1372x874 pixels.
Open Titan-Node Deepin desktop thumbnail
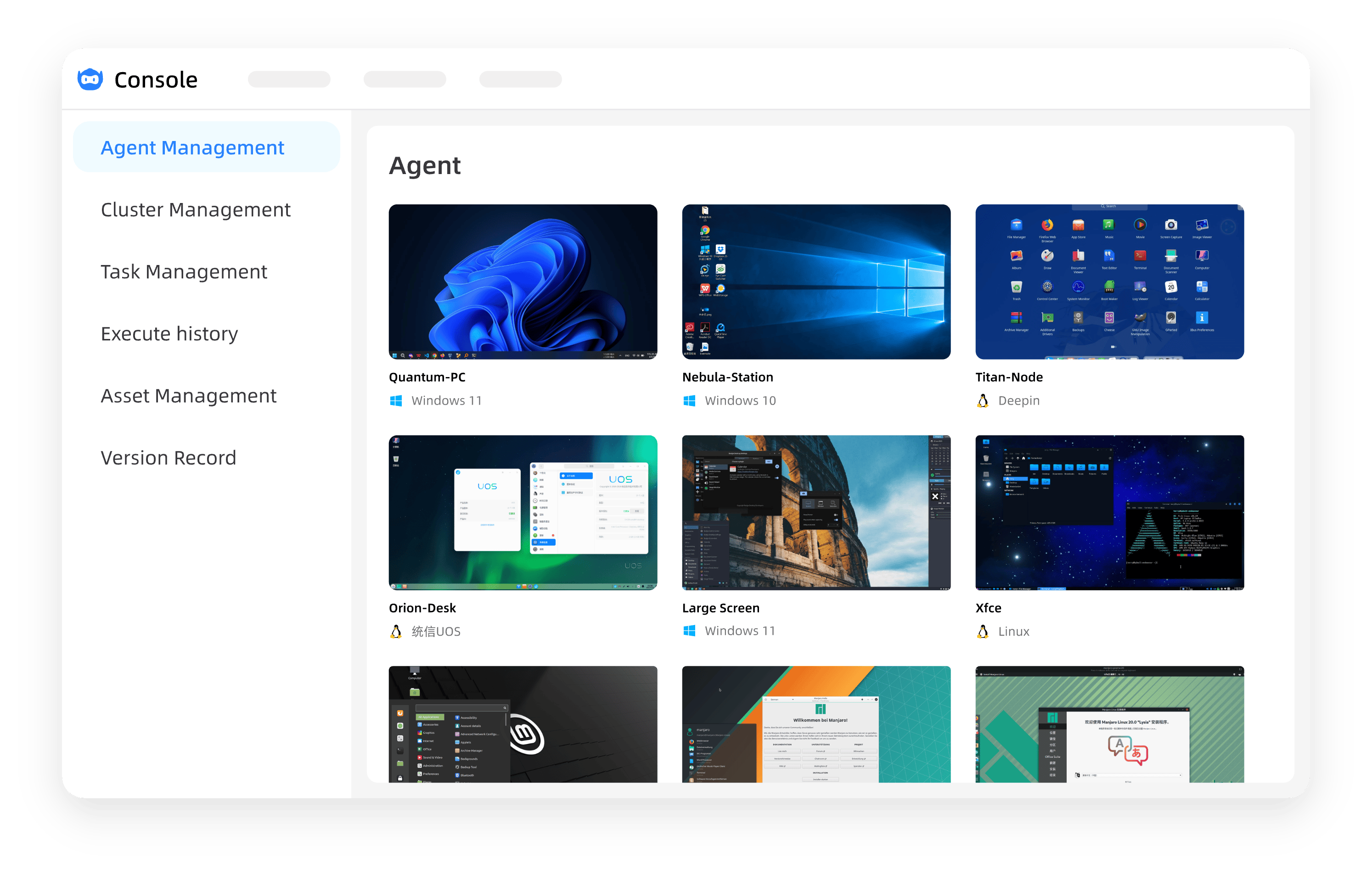point(1109,282)
